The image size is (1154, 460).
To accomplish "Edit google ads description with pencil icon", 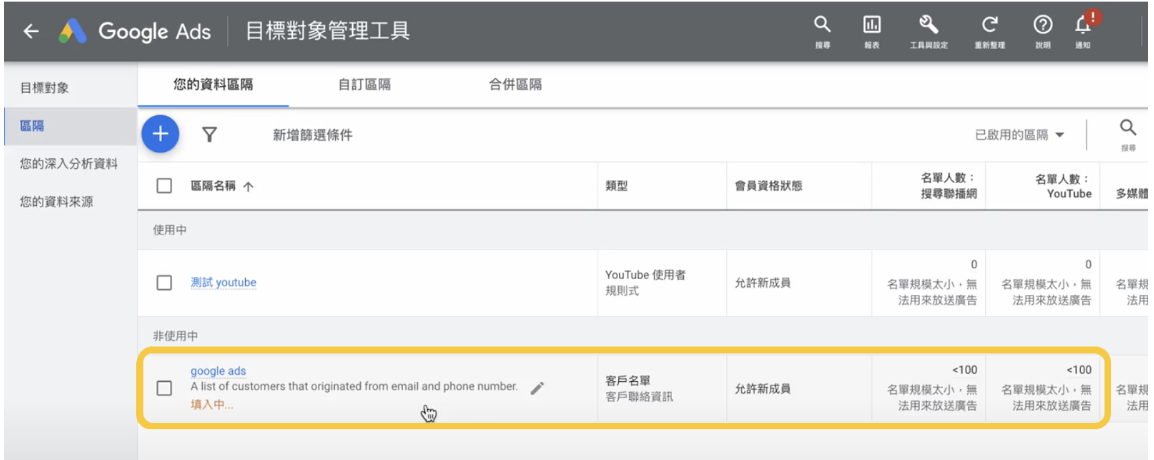I will (x=537, y=388).
